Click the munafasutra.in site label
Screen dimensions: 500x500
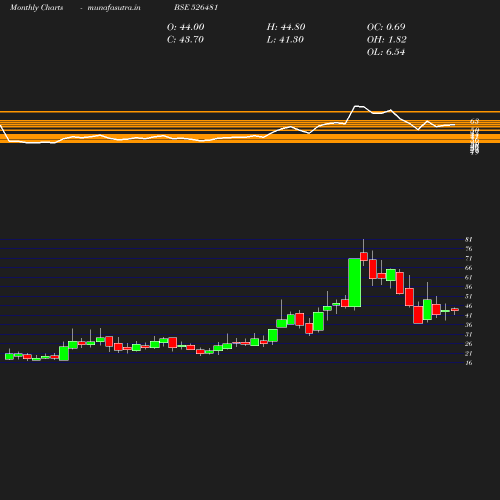click(114, 7)
